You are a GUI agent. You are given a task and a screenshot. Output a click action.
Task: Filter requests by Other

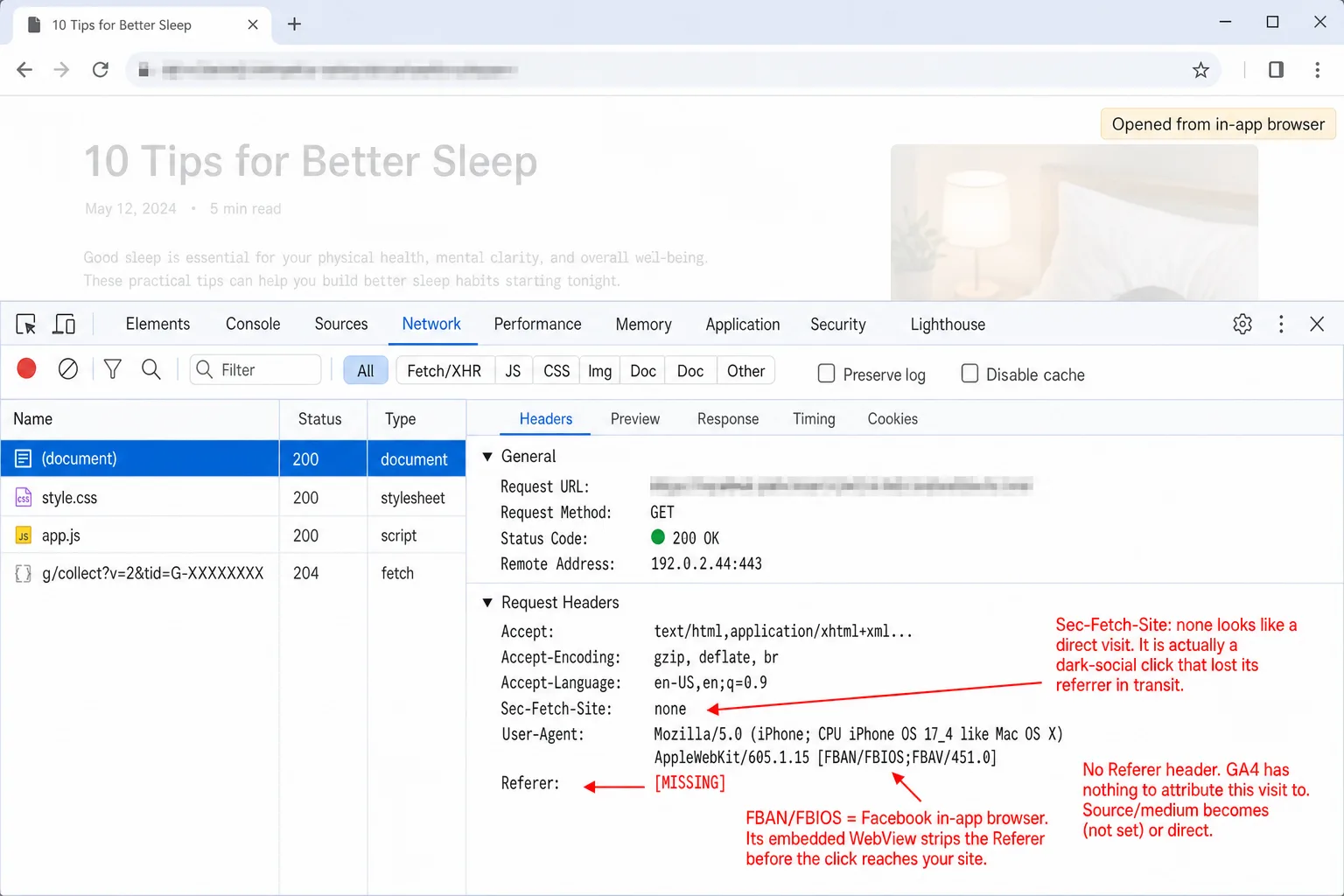point(745,371)
